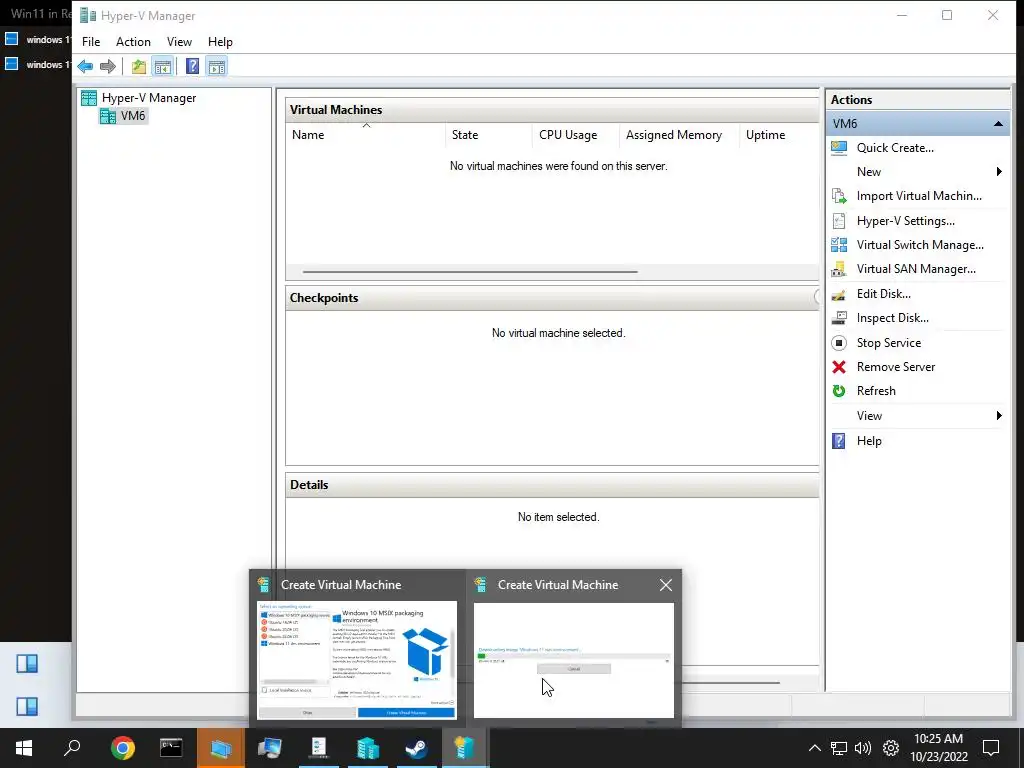Open the Action menu
Screen dimensions: 1024x768
[x=133, y=42]
